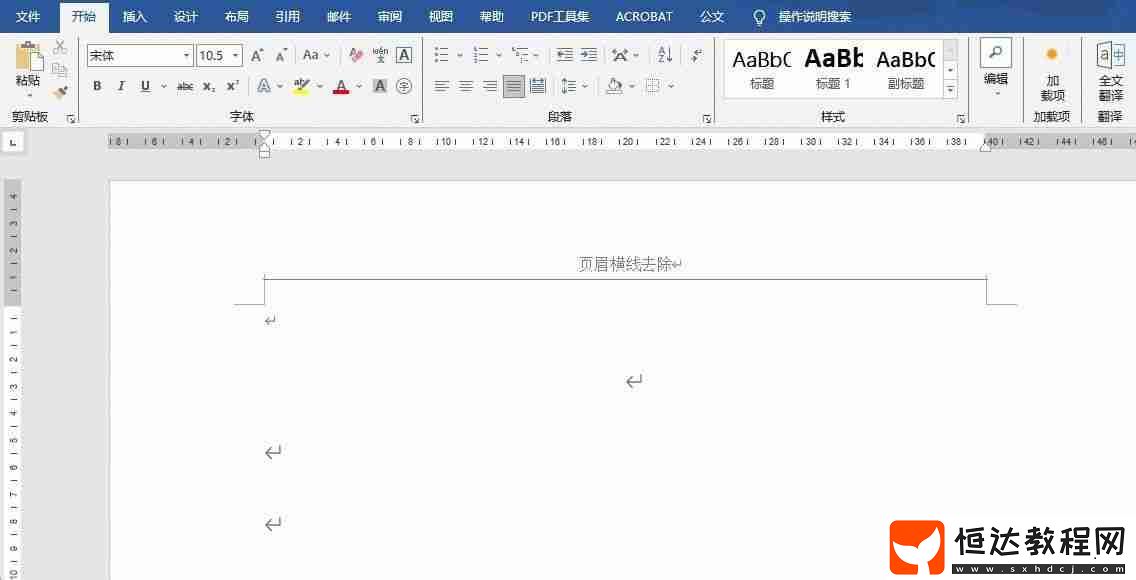This screenshot has height=580, width=1136.
Task: Increase font size with the larger A button
Action: (x=256, y=55)
